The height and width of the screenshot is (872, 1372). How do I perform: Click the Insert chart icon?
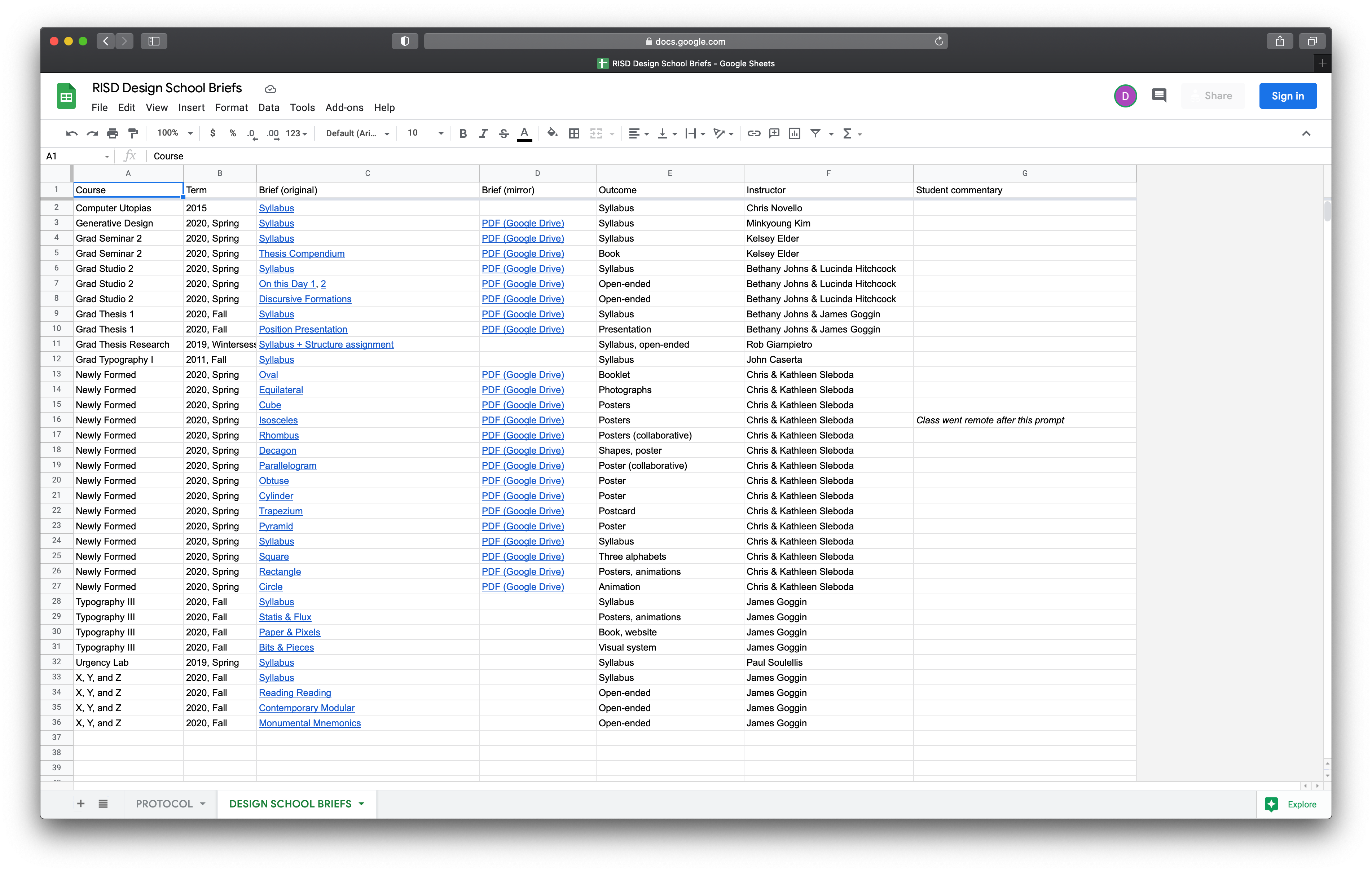[795, 133]
